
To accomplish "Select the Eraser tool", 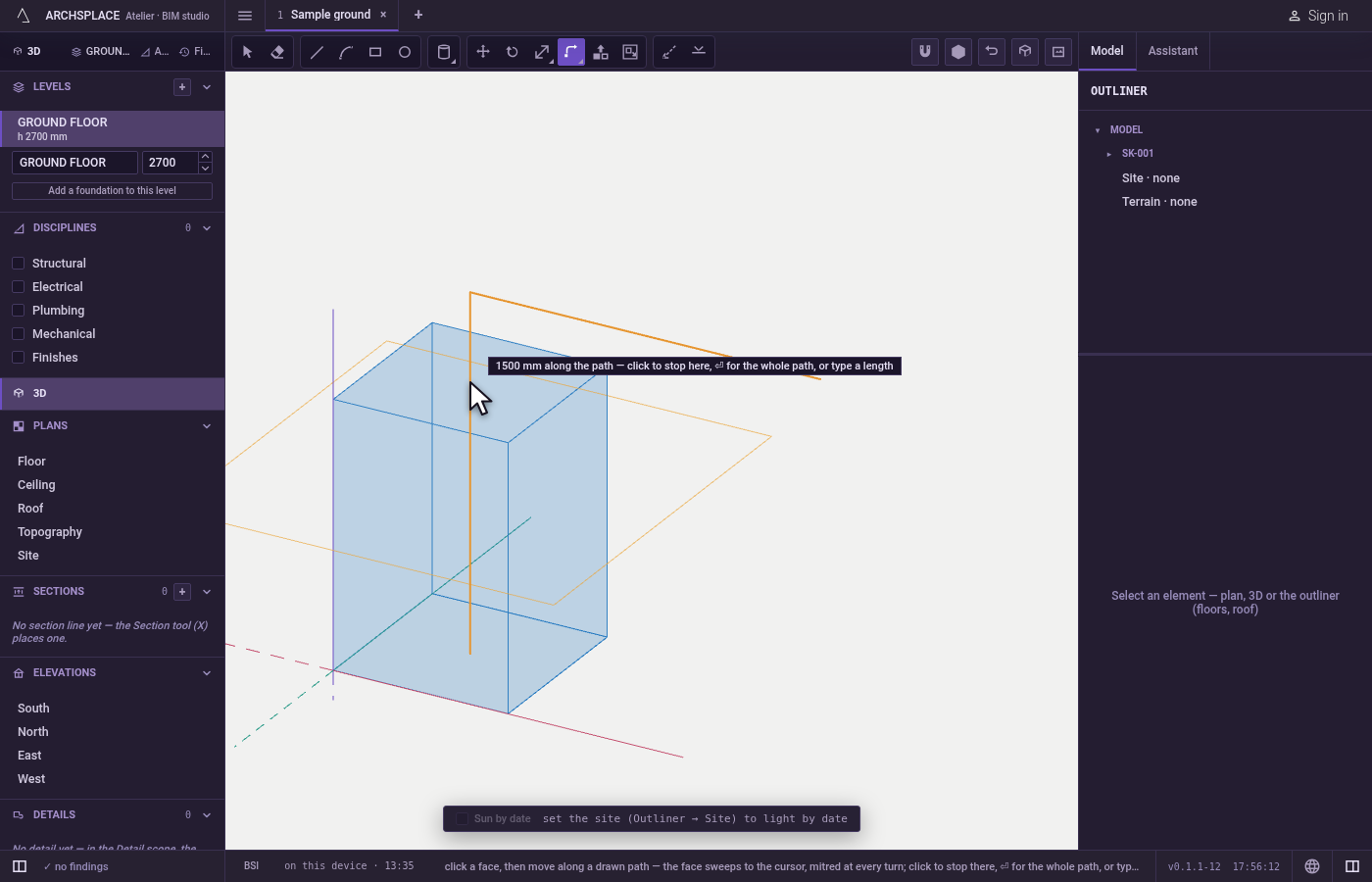I will 277,52.
